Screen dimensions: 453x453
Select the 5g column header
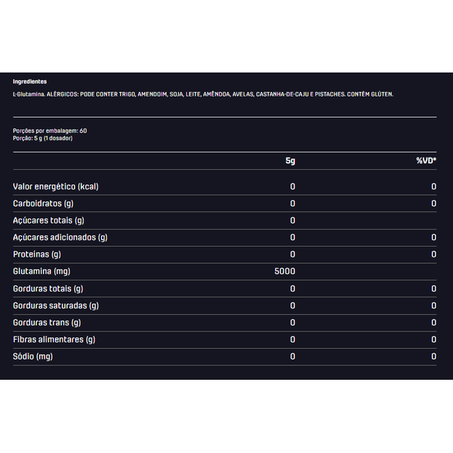click(290, 161)
